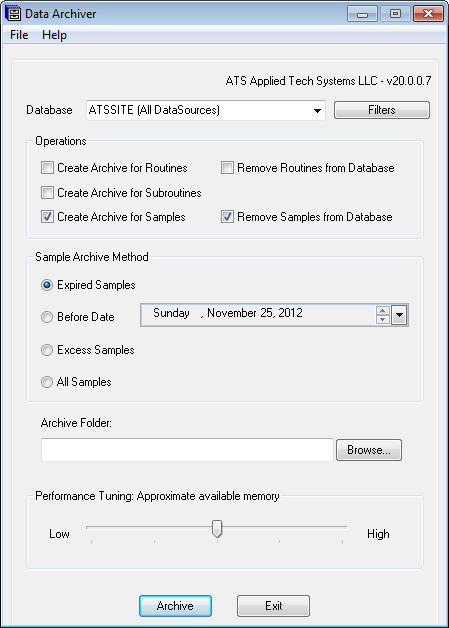Click the Archive Folder text field

pyautogui.click(x=187, y=450)
